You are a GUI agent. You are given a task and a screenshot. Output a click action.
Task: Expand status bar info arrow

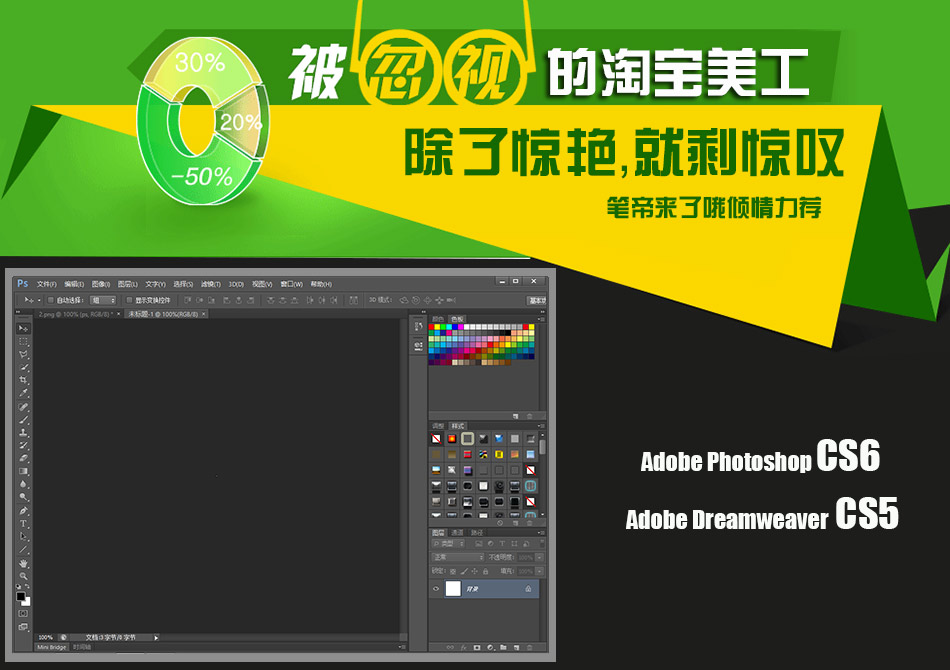click(x=156, y=637)
